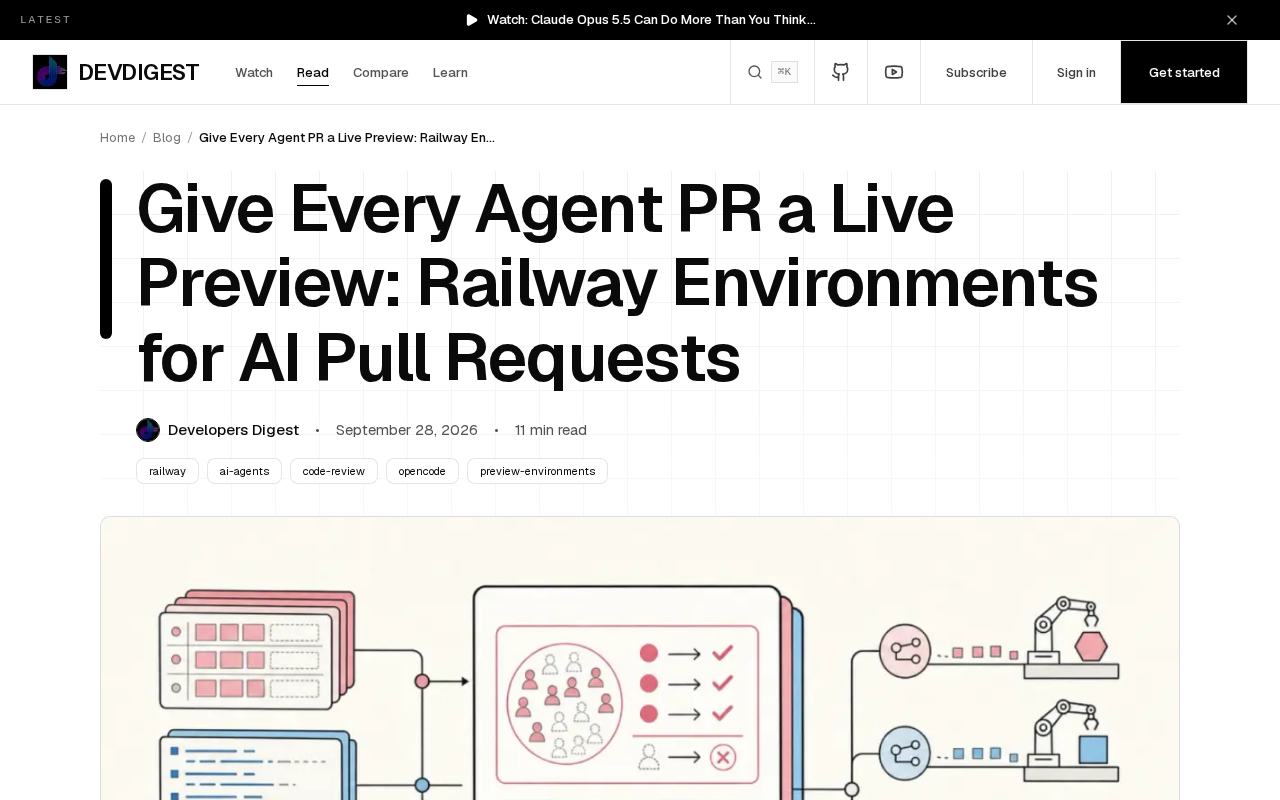
Task: Open the Read menu
Action: point(313,72)
